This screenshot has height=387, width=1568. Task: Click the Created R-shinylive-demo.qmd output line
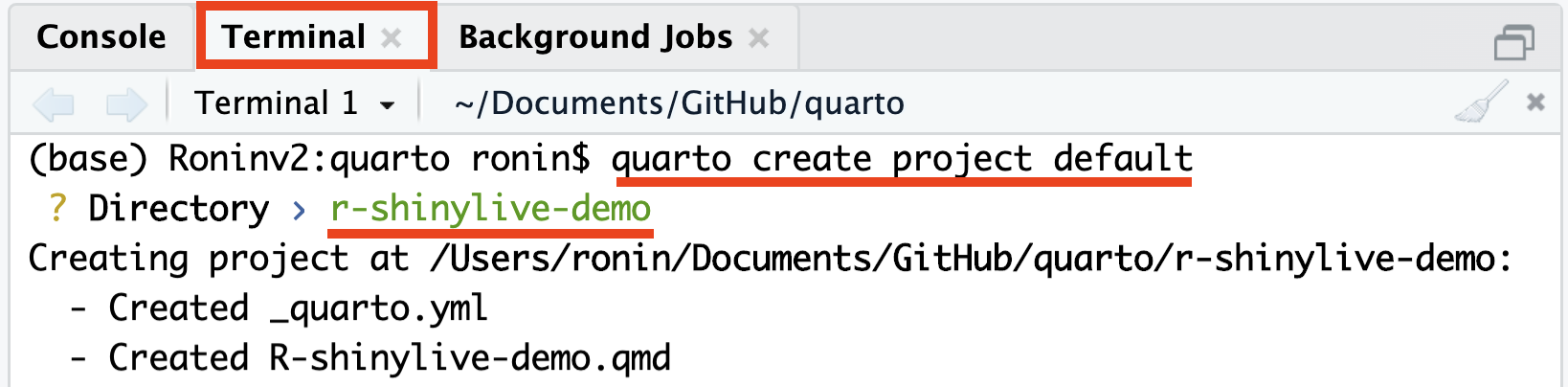pyautogui.click(x=389, y=357)
